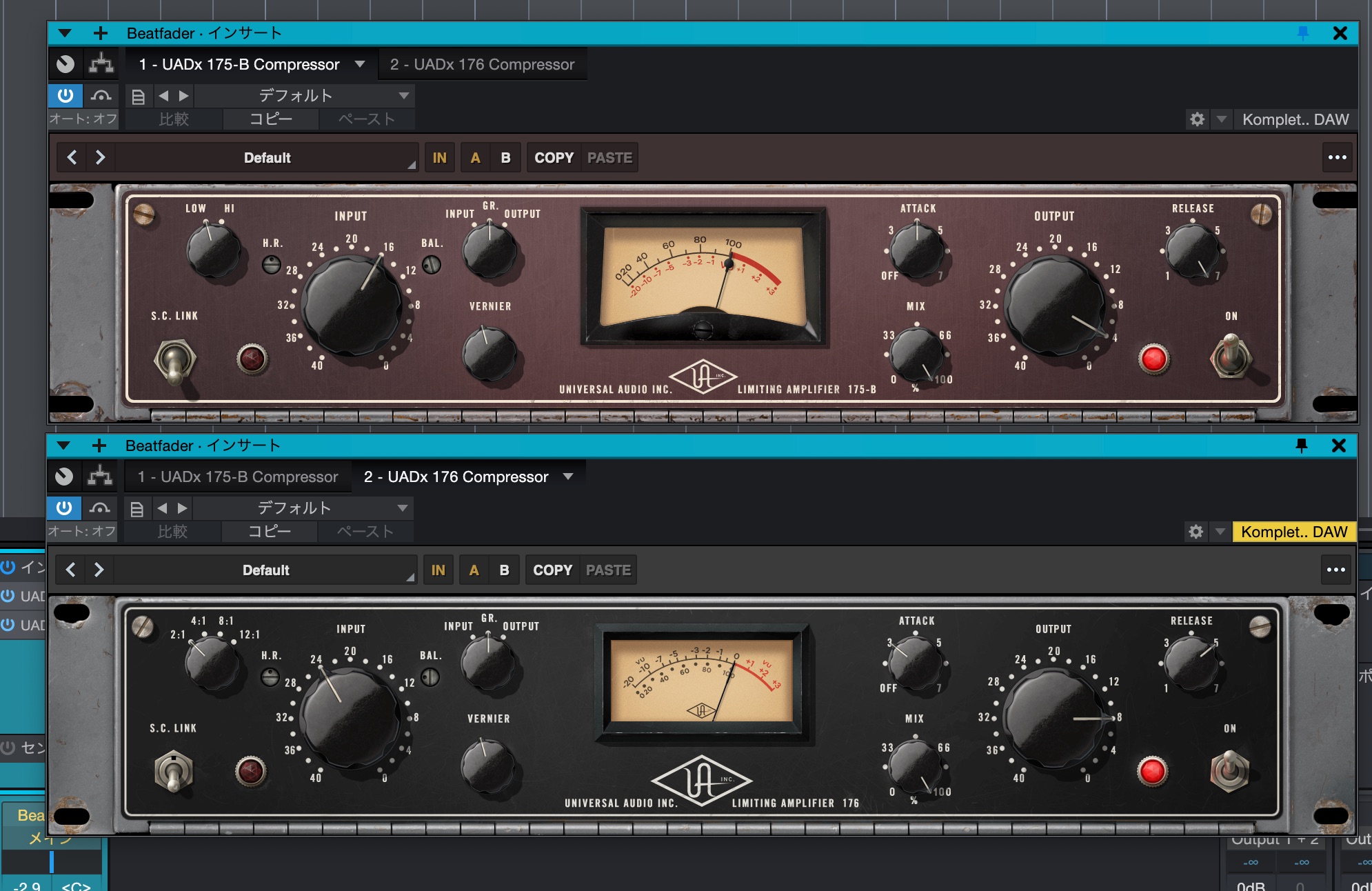Open the デフォルト preset dropdown in bottom window
1372x891 pixels.
pyautogui.click(x=302, y=508)
